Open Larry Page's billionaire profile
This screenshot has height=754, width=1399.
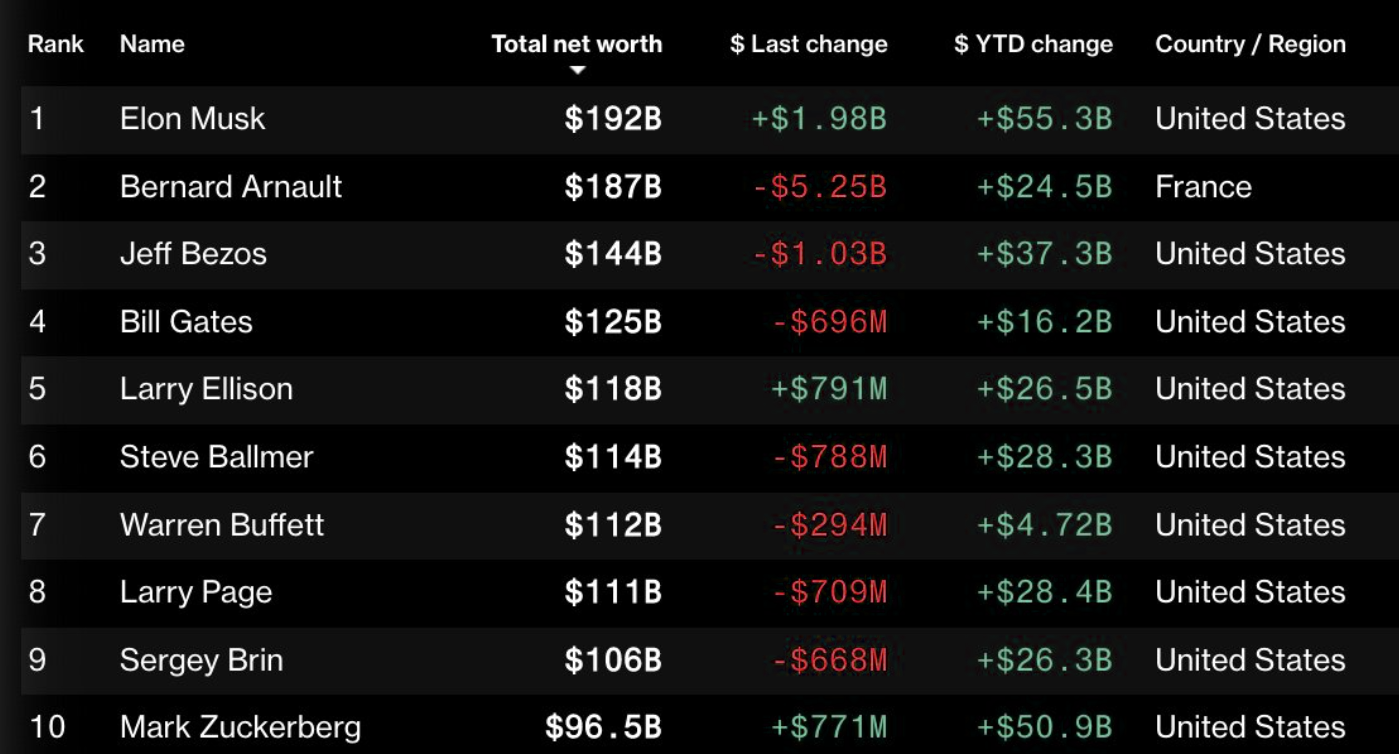[196, 592]
